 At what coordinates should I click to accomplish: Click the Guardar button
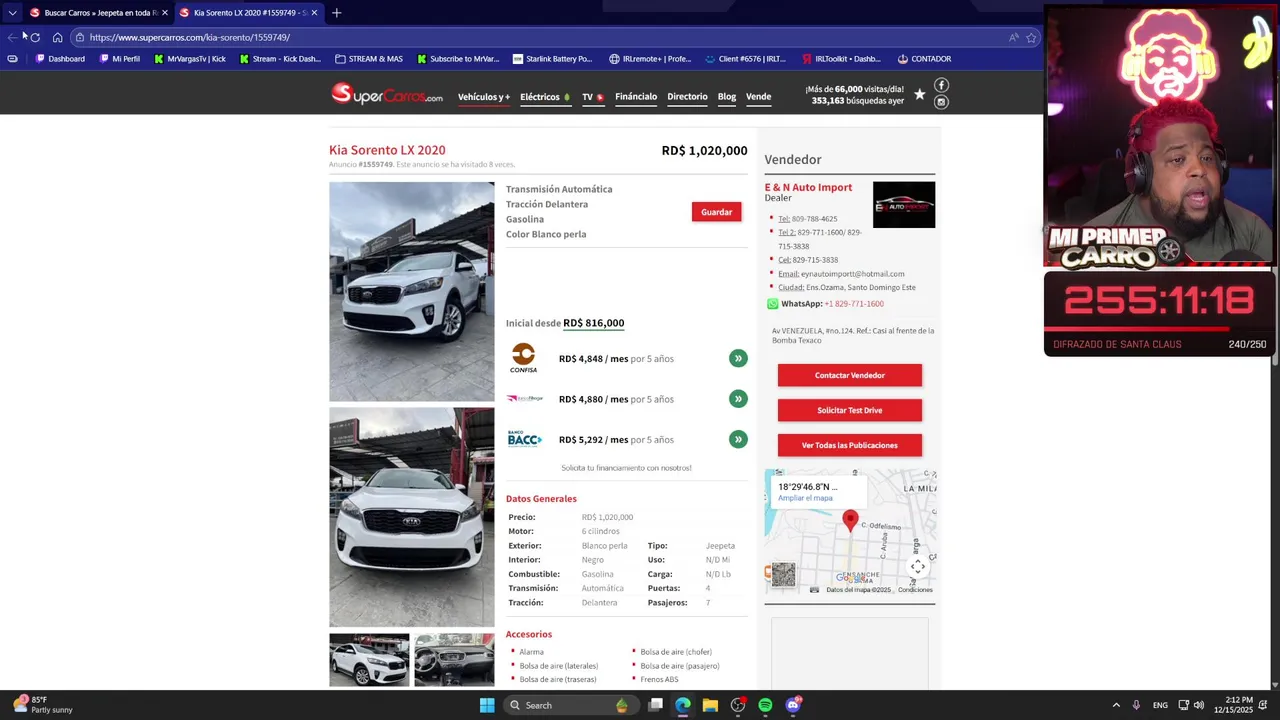(716, 212)
